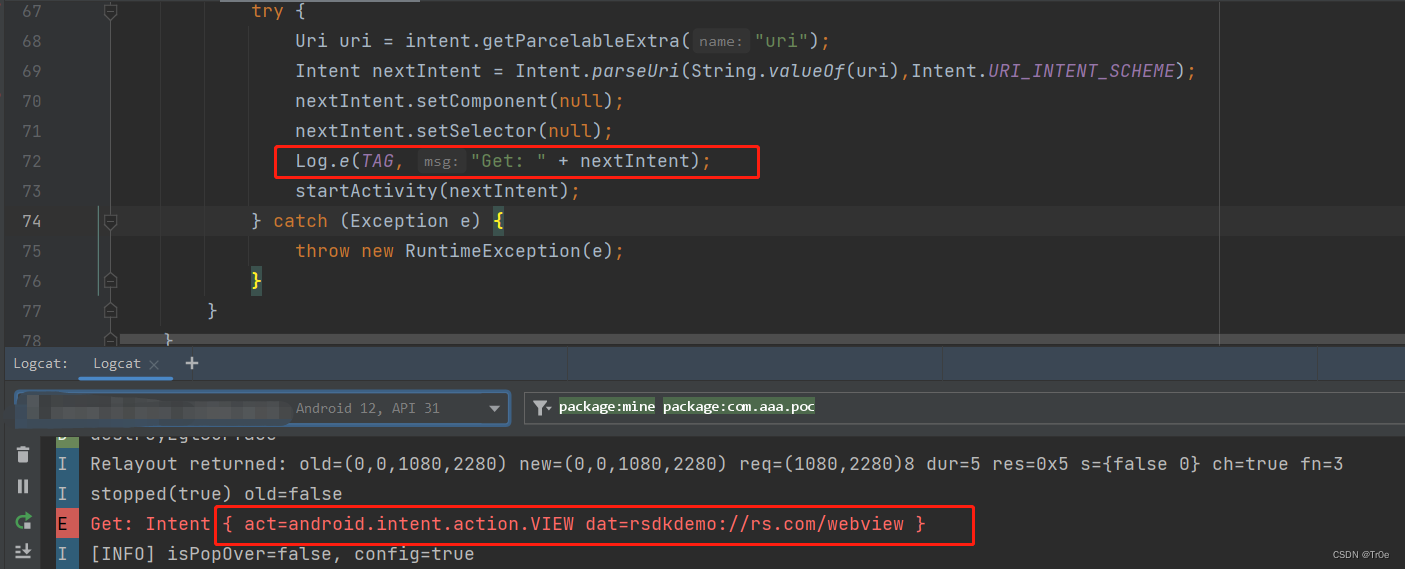Image resolution: width=1405 pixels, height=569 pixels.
Task: Clear logcat with the trash icon
Action: [23, 455]
